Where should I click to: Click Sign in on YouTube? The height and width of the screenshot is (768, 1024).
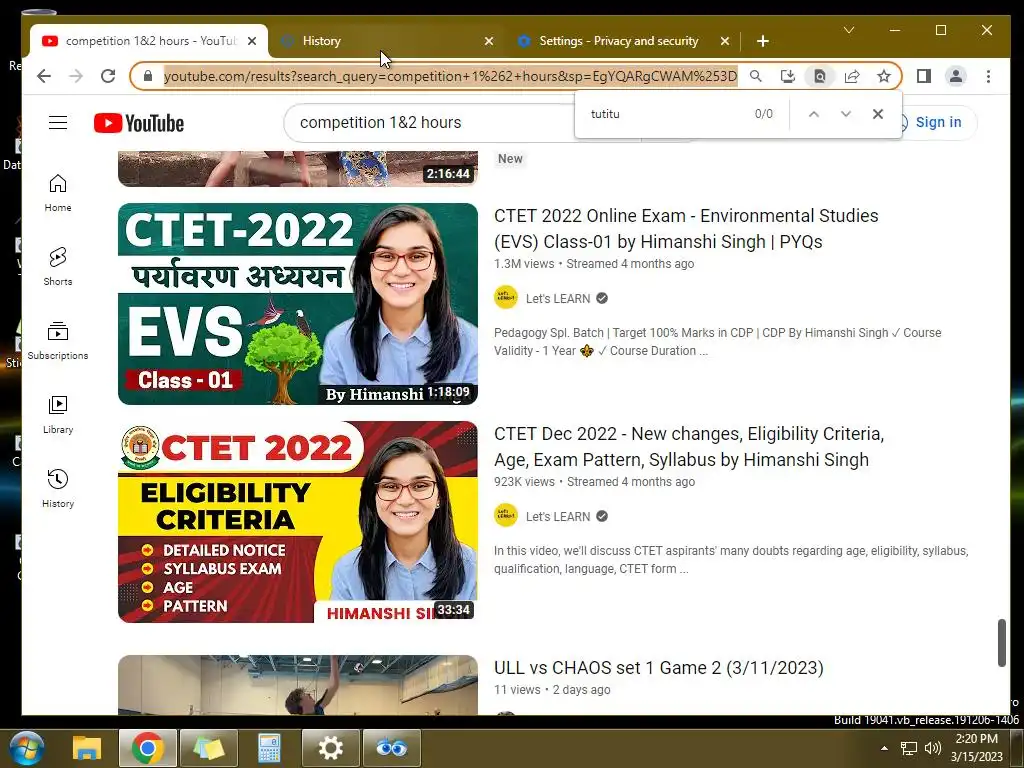coord(938,122)
